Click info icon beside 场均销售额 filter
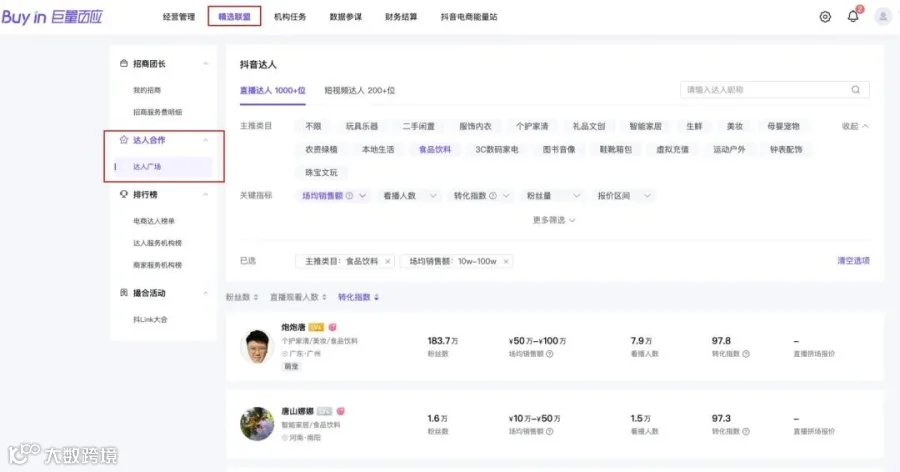This screenshot has width=900, height=472. [x=349, y=195]
